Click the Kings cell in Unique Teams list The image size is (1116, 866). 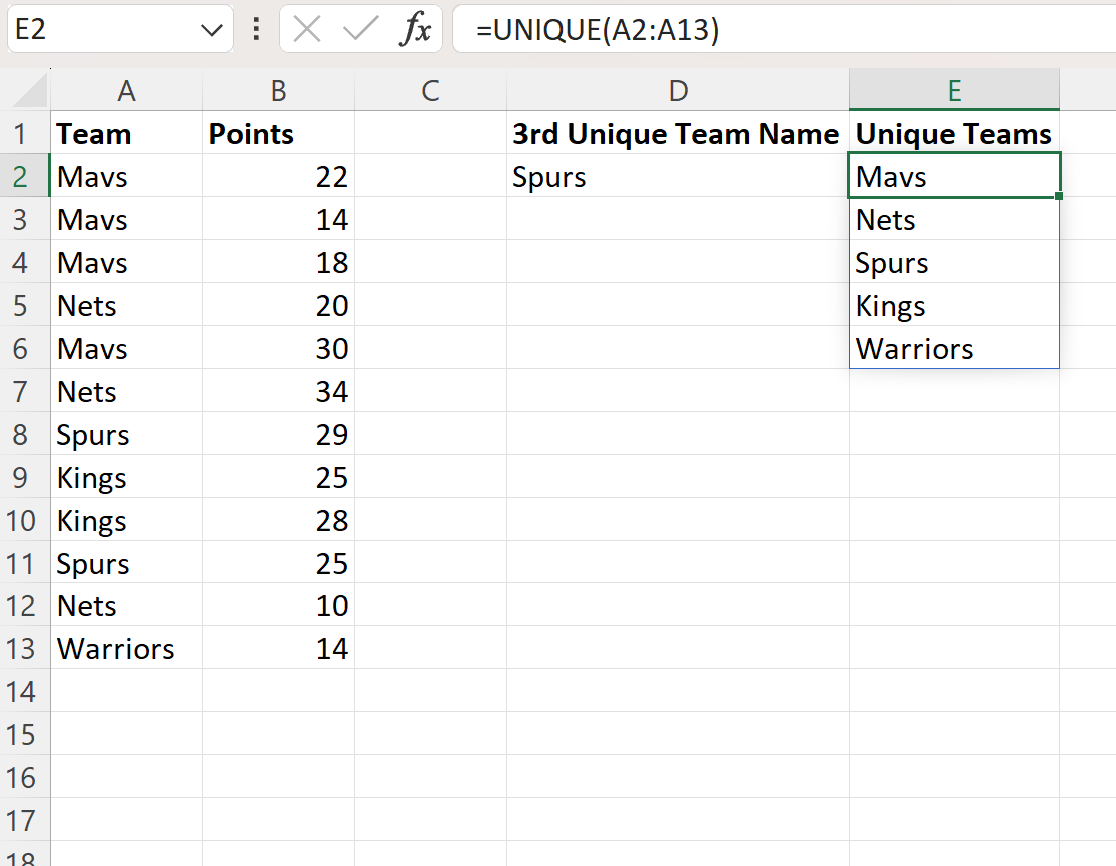[953, 306]
